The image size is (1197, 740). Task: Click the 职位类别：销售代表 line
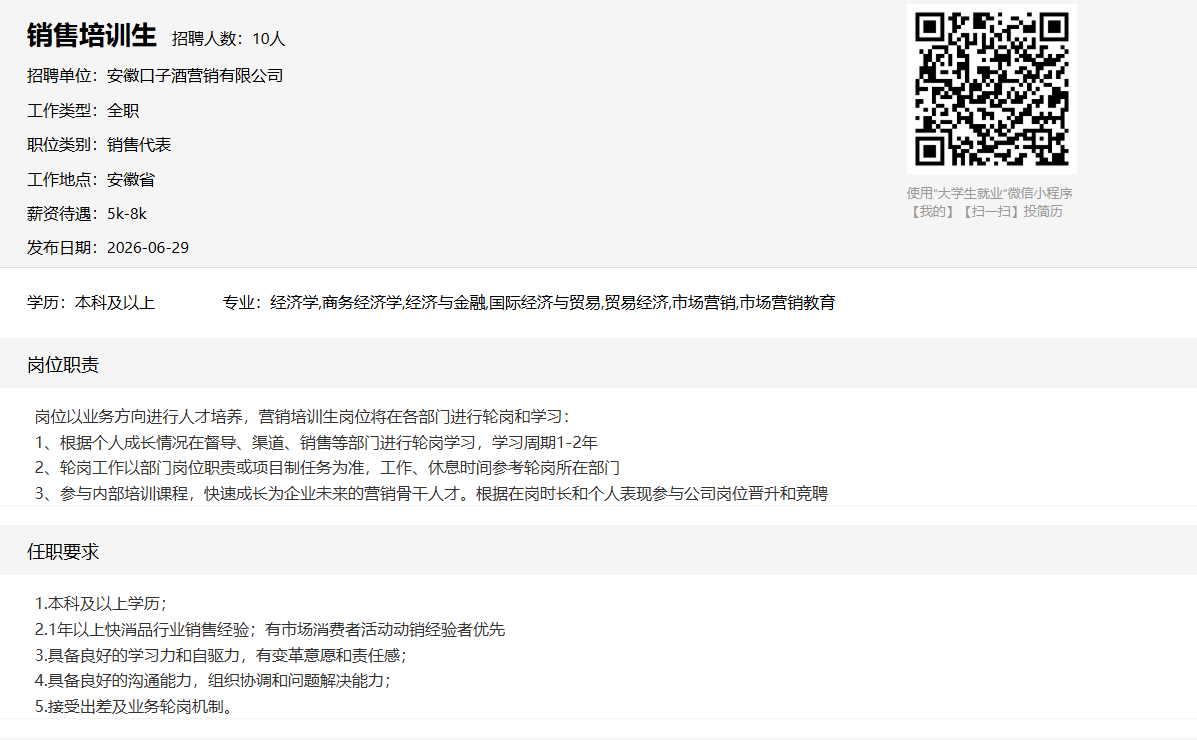99,145
